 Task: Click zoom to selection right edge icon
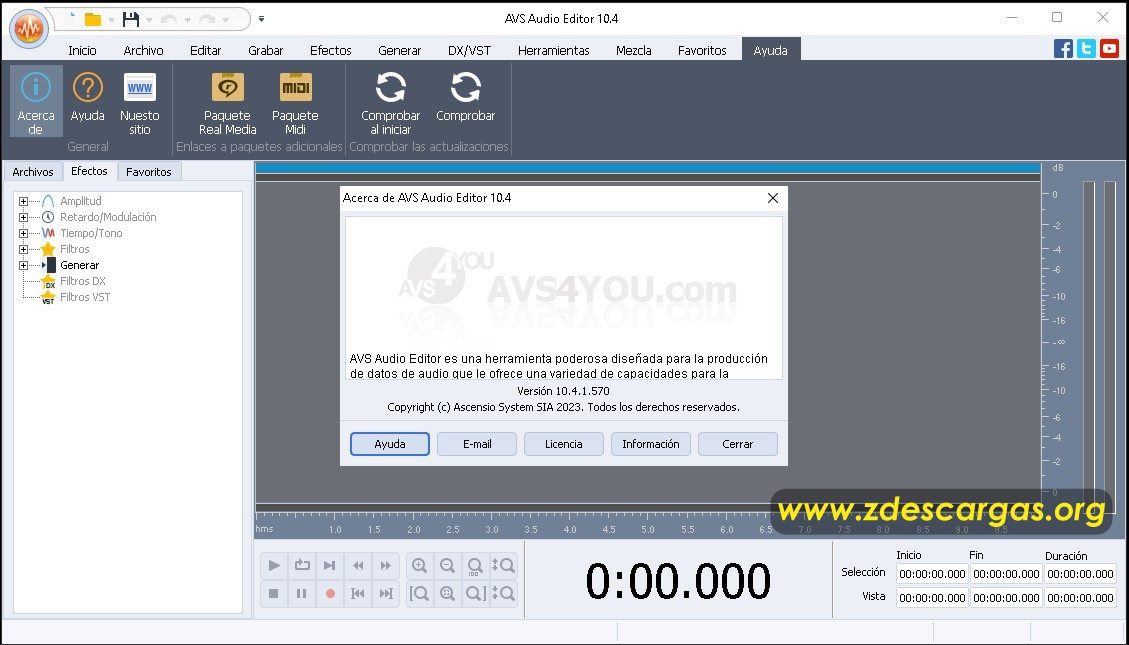pyautogui.click(x=475, y=594)
